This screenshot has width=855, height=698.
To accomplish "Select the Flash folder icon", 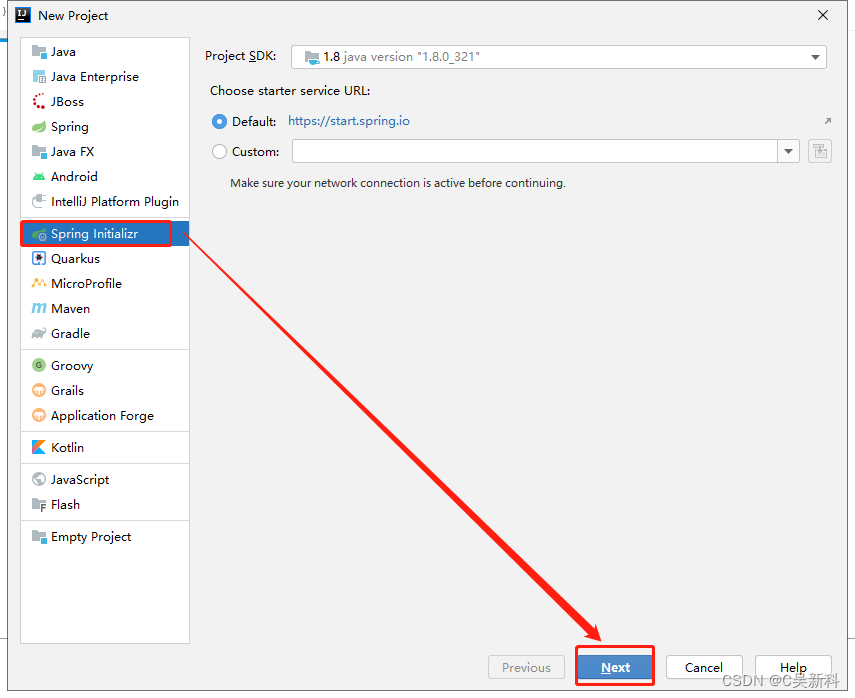I will 39,505.
